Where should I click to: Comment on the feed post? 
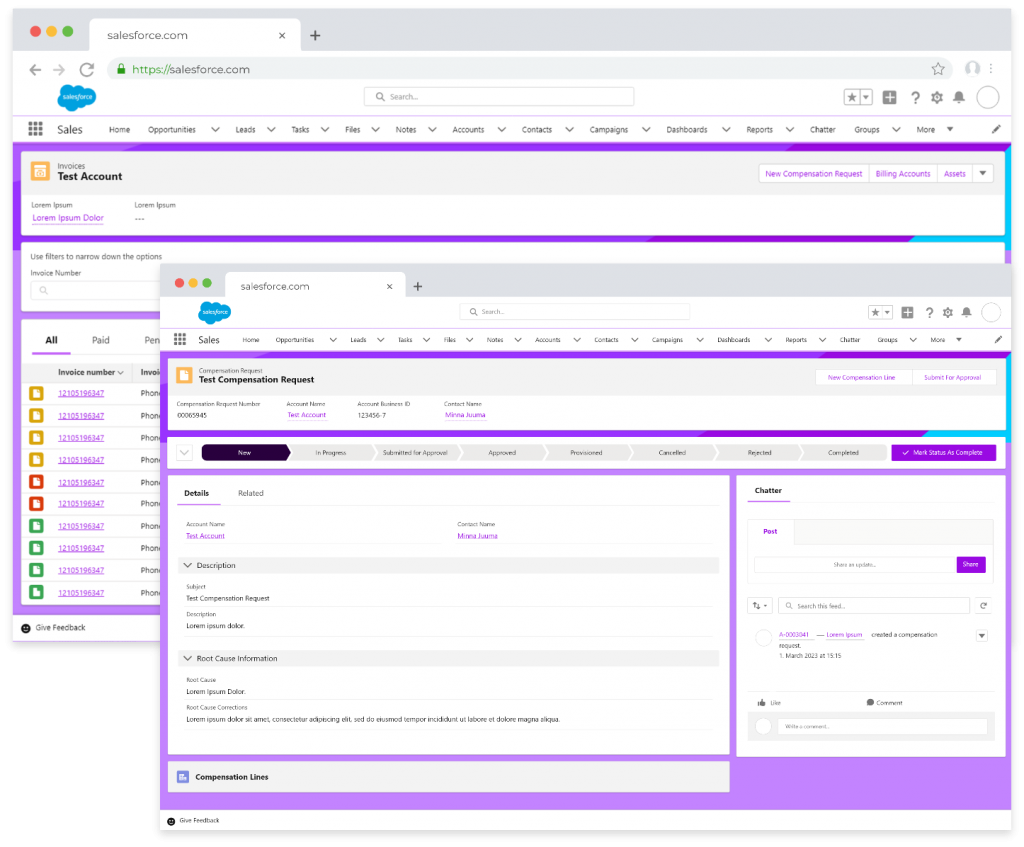coord(884,702)
